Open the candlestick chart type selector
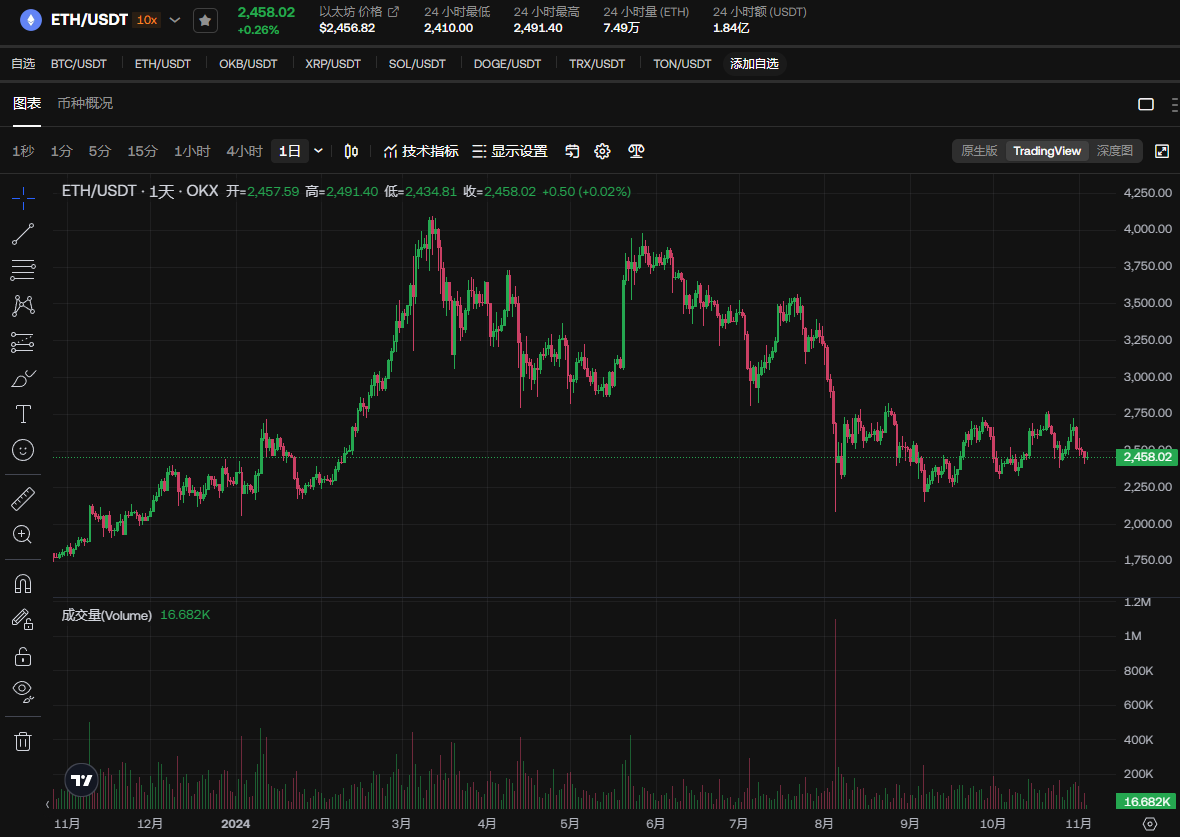The image size is (1180, 837). pyautogui.click(x=351, y=151)
